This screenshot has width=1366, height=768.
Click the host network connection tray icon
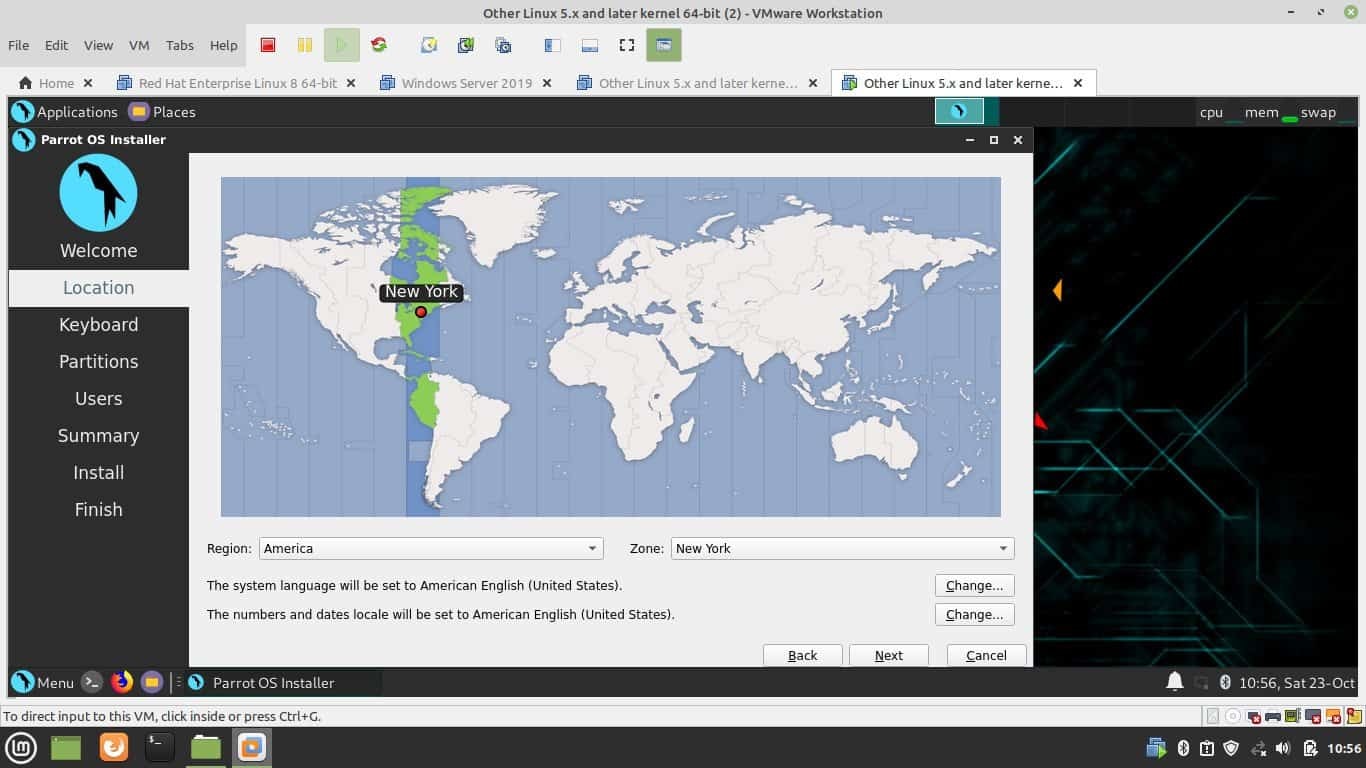[1258, 748]
